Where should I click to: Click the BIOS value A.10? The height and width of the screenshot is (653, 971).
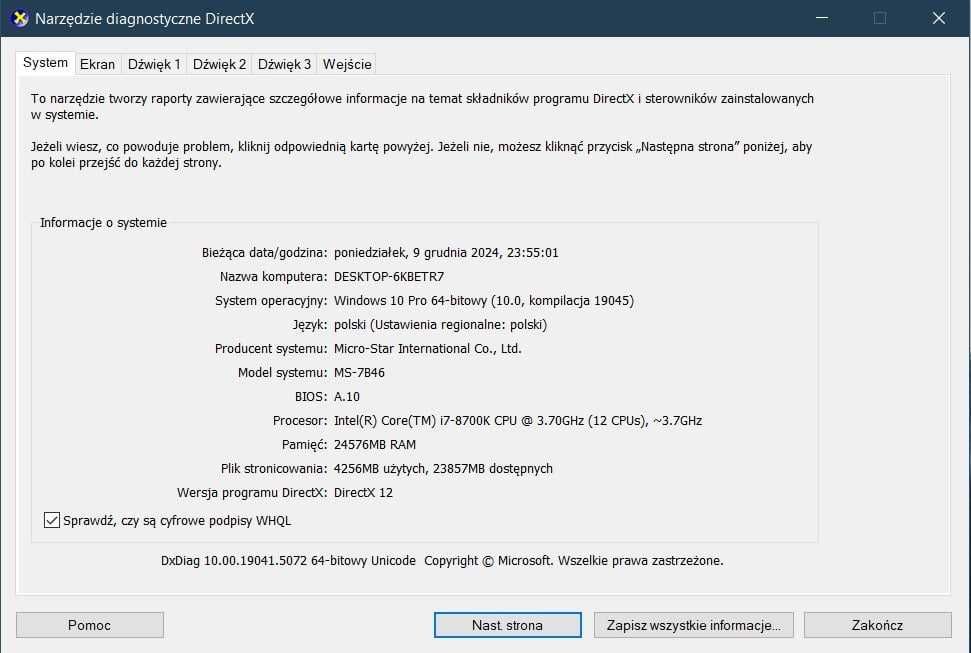pyautogui.click(x=347, y=397)
